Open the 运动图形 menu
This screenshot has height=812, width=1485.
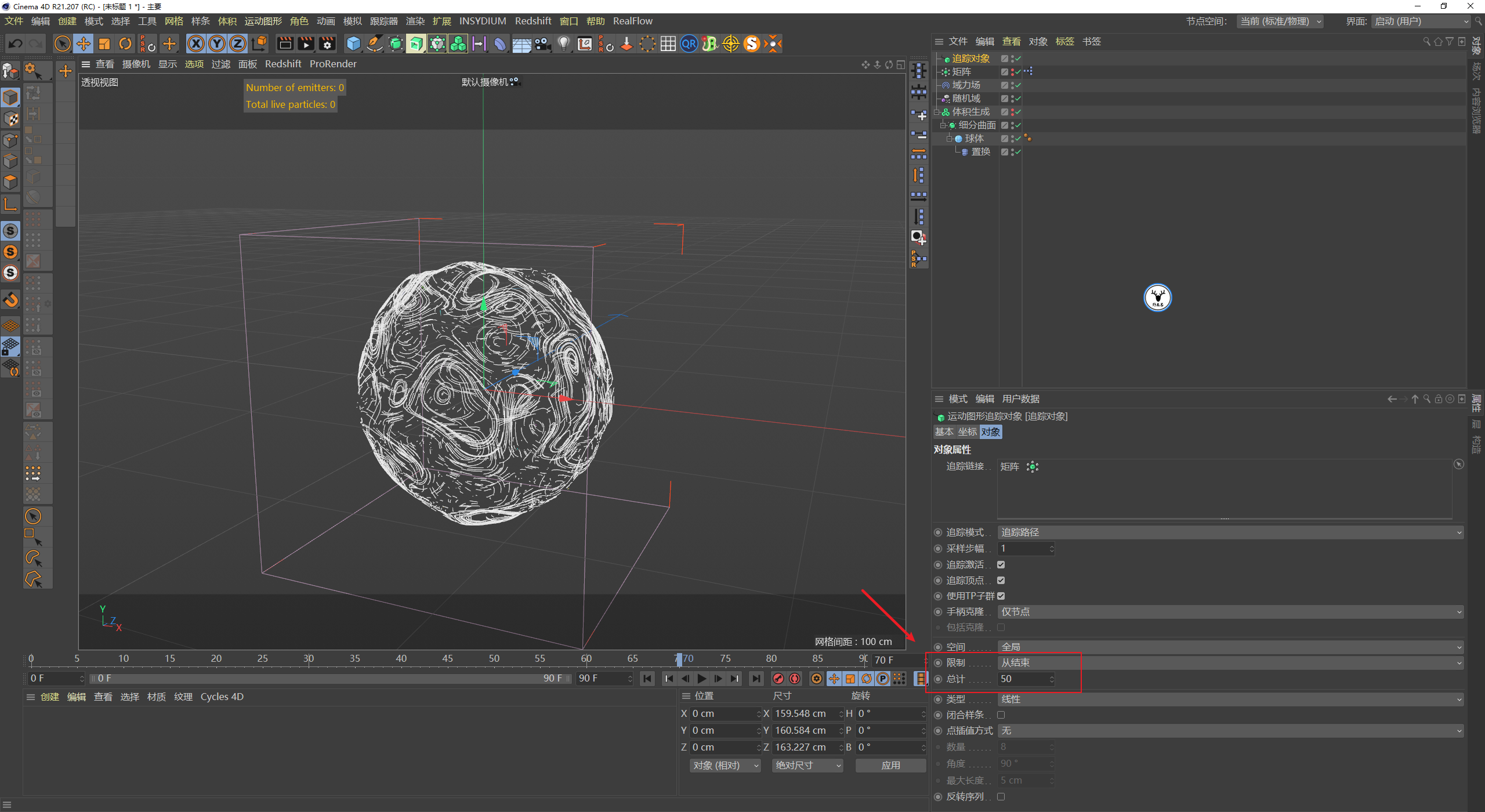[x=263, y=21]
